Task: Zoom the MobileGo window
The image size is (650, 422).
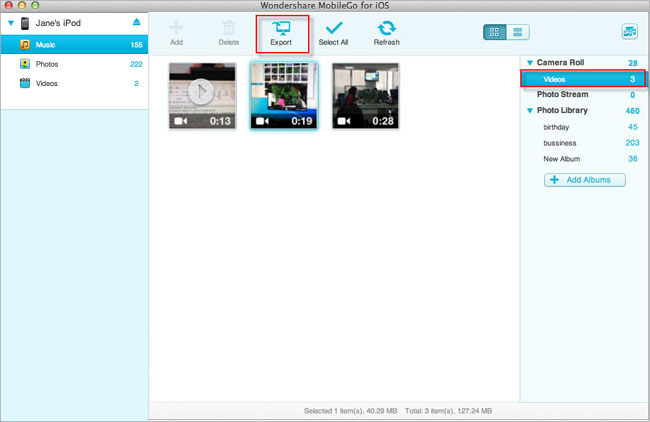Action: tap(36, 5)
